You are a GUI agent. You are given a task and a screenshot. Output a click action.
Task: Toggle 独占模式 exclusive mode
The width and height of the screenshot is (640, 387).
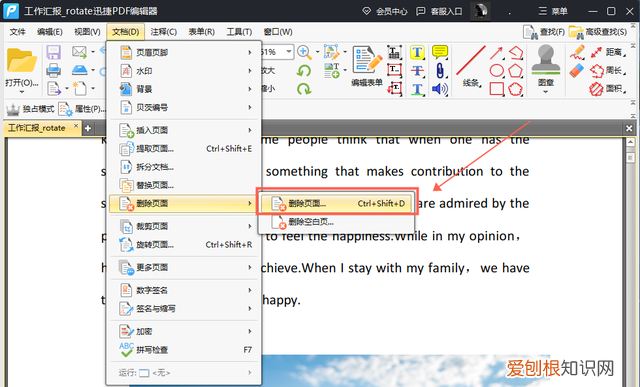coord(30,109)
